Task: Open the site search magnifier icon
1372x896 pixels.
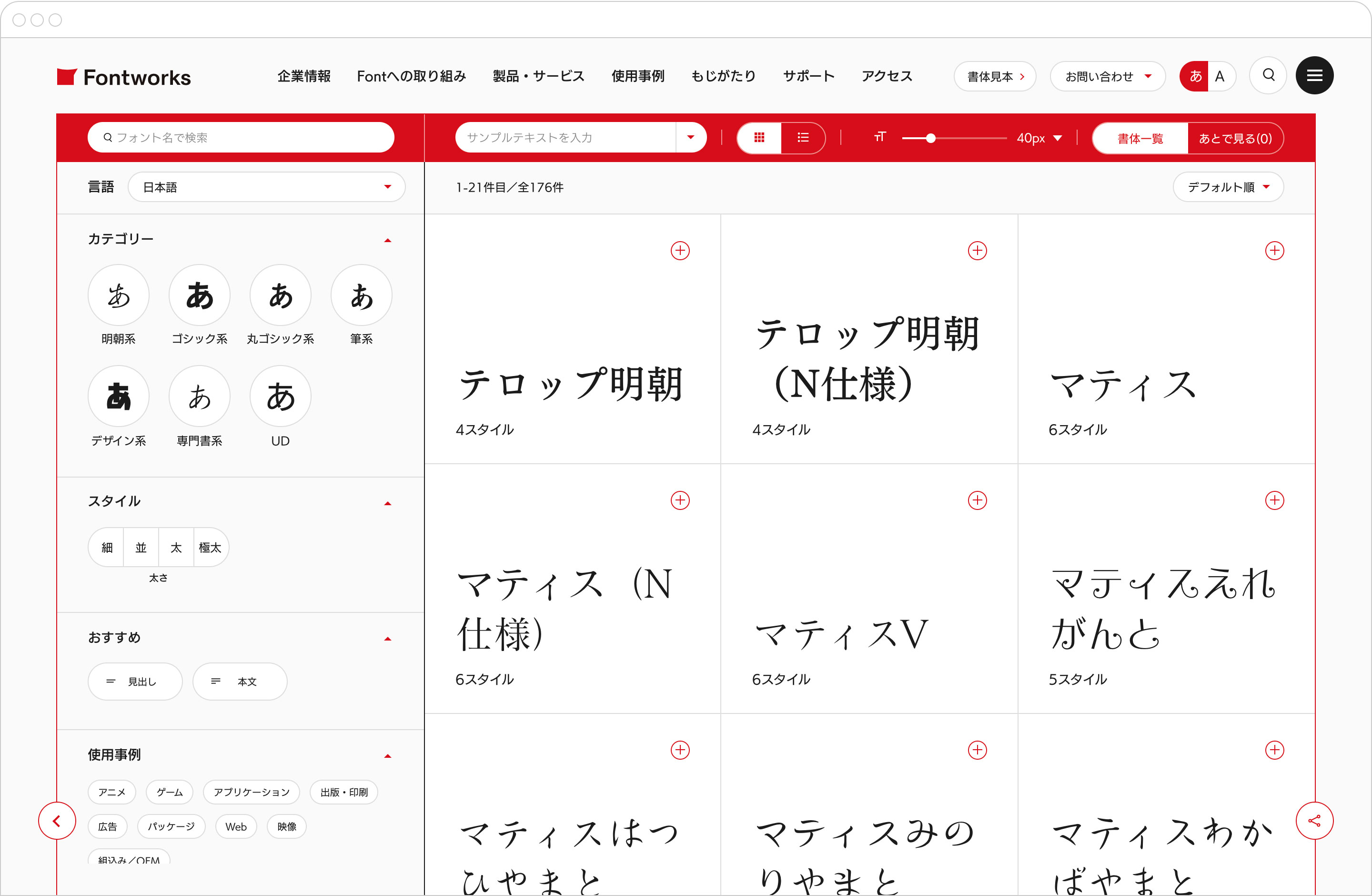Action: click(x=1268, y=75)
